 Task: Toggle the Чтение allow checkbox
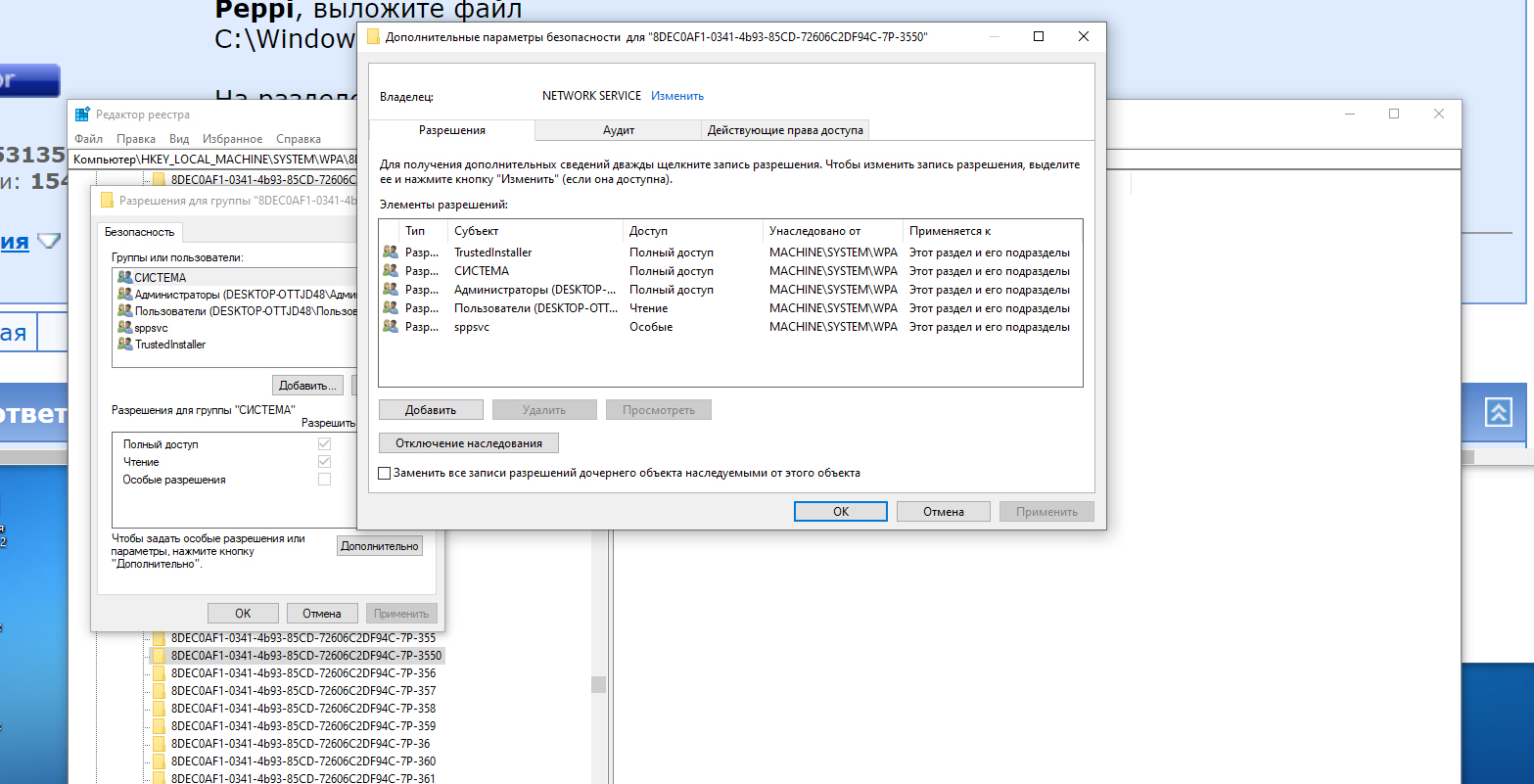pyautogui.click(x=324, y=462)
